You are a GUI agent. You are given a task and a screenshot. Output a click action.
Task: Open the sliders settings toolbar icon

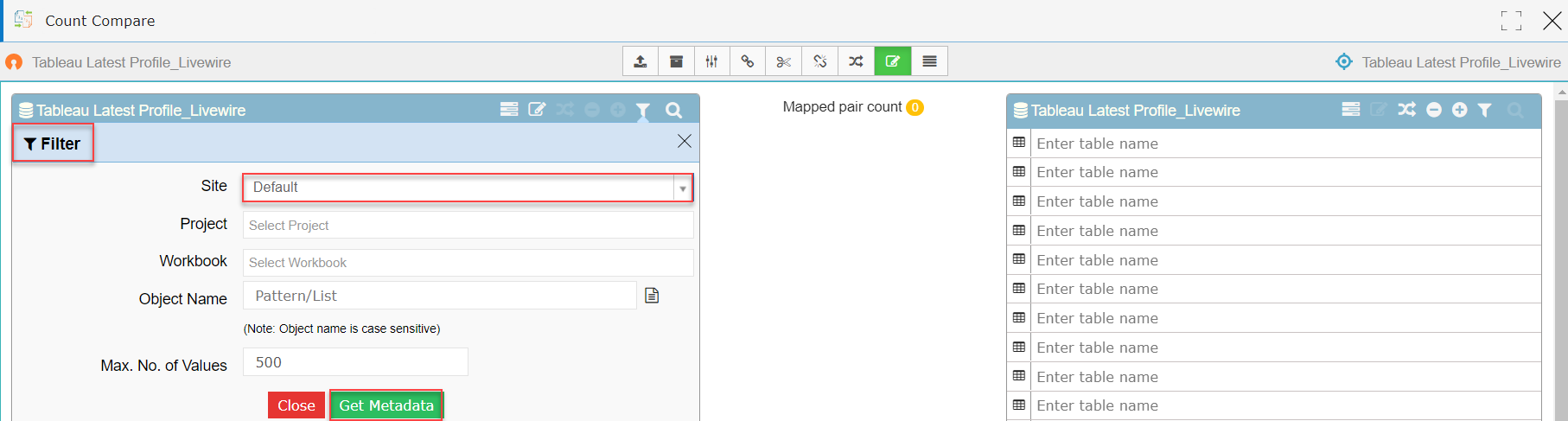tap(712, 61)
